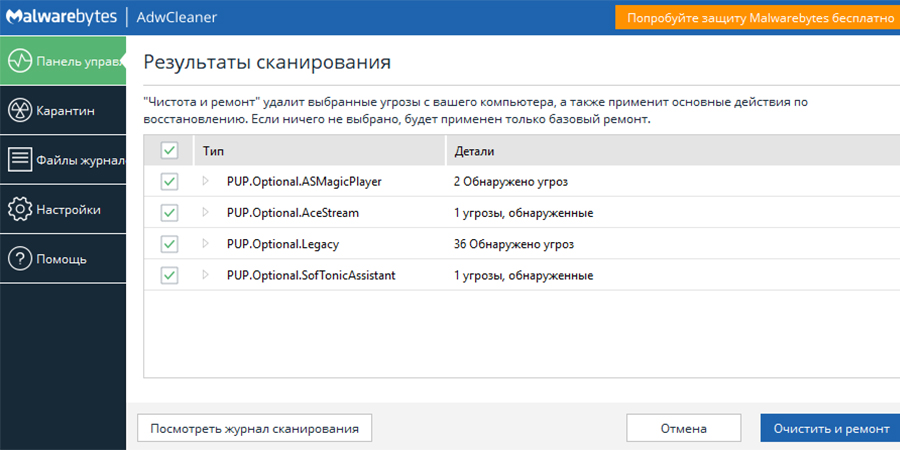
Task: Uncheck the PUP.Optional.SofTonicAssistant checkbox
Action: coord(169,276)
